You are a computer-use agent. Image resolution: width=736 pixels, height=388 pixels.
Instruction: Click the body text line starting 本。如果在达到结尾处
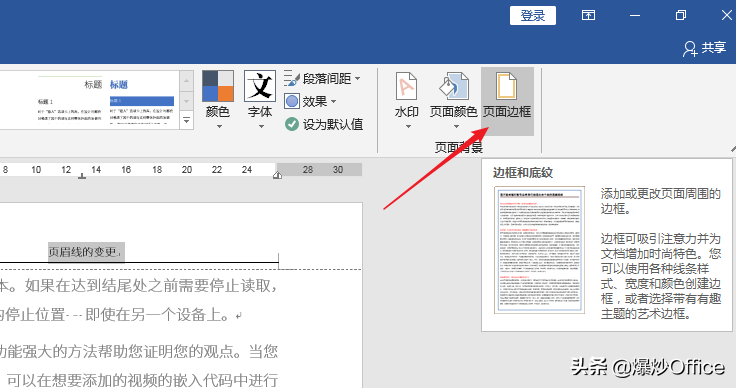[138, 285]
